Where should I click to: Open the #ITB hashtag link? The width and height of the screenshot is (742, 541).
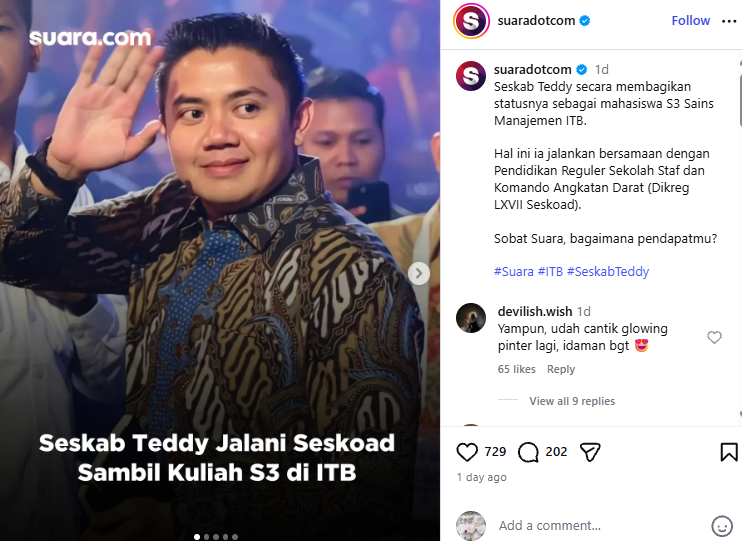550,272
